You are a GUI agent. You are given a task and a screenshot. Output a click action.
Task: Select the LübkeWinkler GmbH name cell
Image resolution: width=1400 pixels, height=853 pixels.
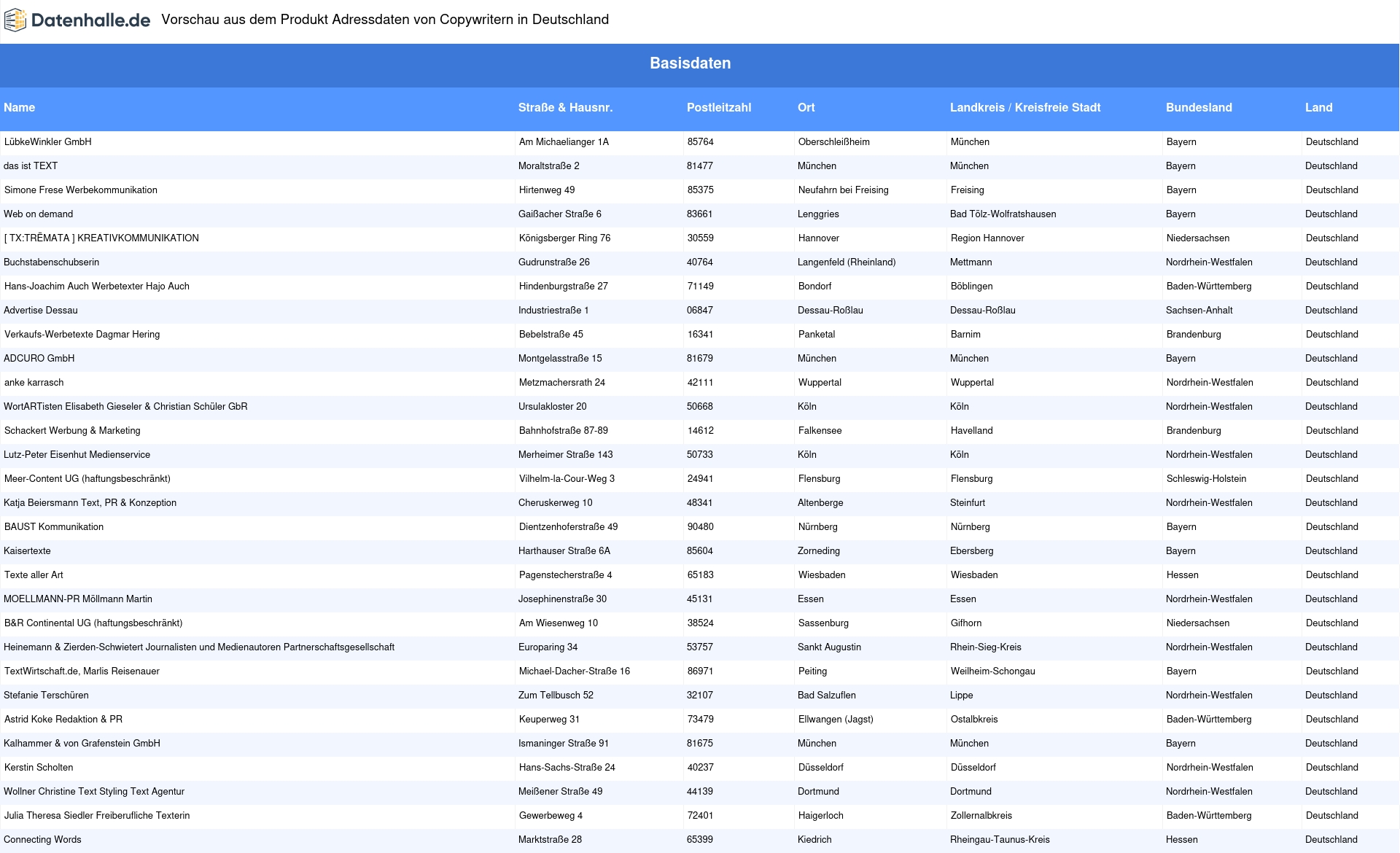pos(48,142)
